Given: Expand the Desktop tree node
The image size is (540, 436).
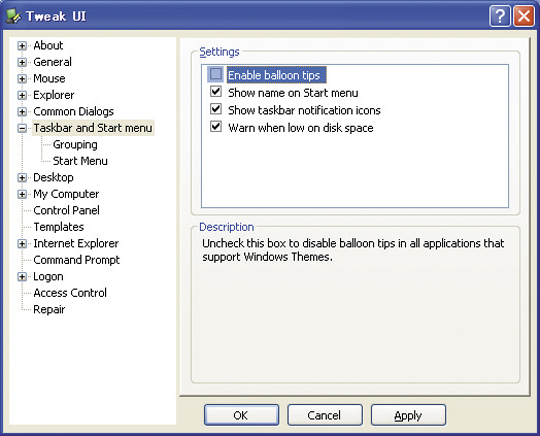Looking at the screenshot, I should [22, 178].
